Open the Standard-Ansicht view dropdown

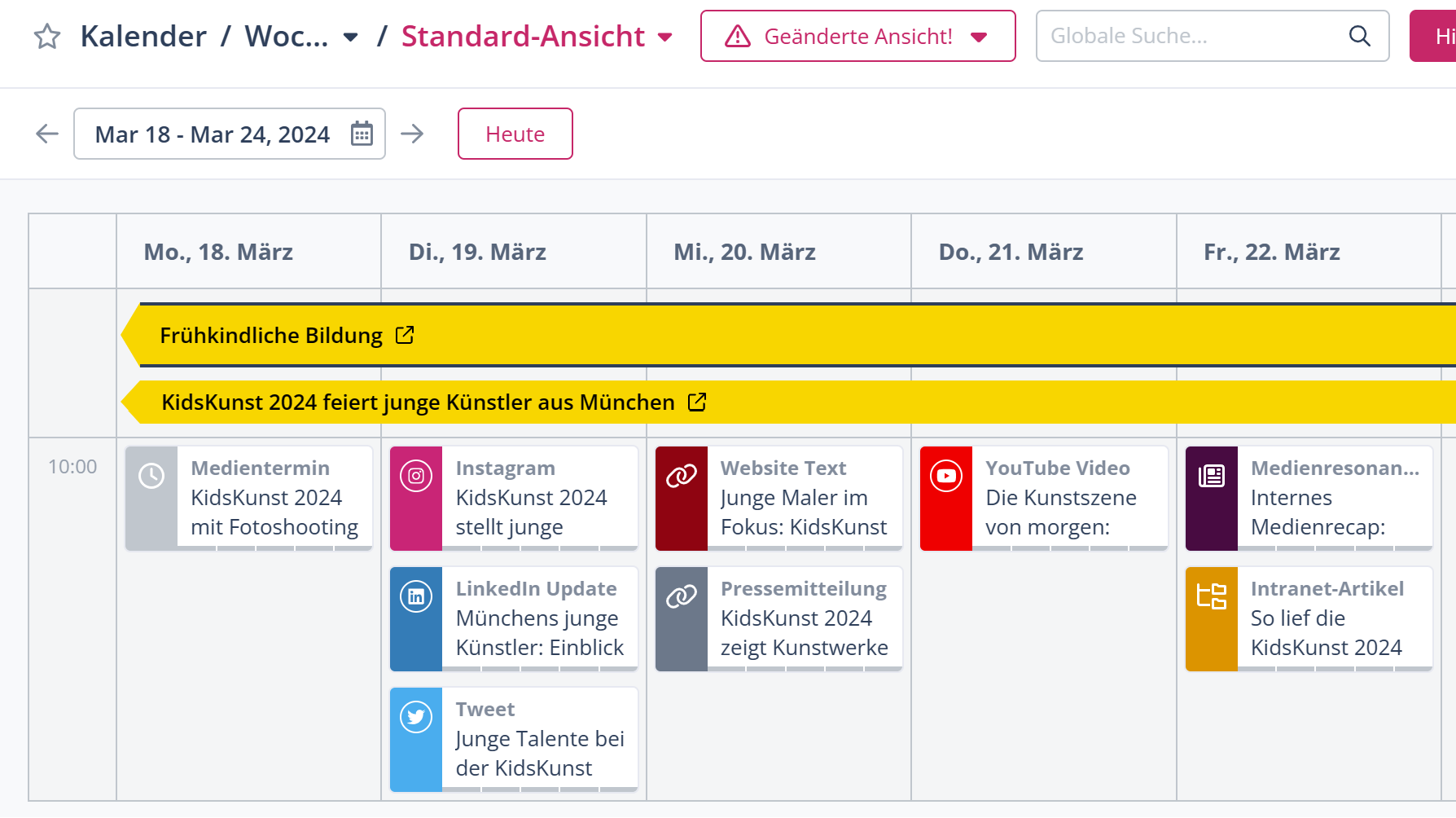666,37
